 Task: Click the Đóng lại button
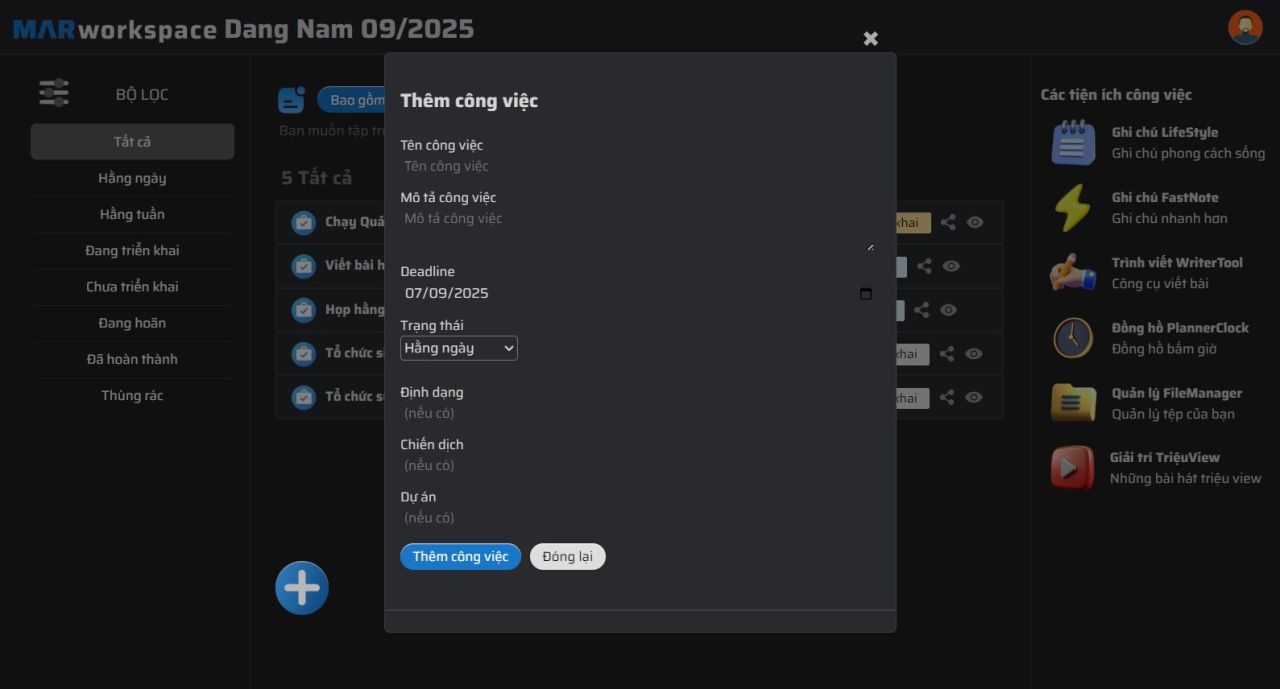tap(568, 557)
